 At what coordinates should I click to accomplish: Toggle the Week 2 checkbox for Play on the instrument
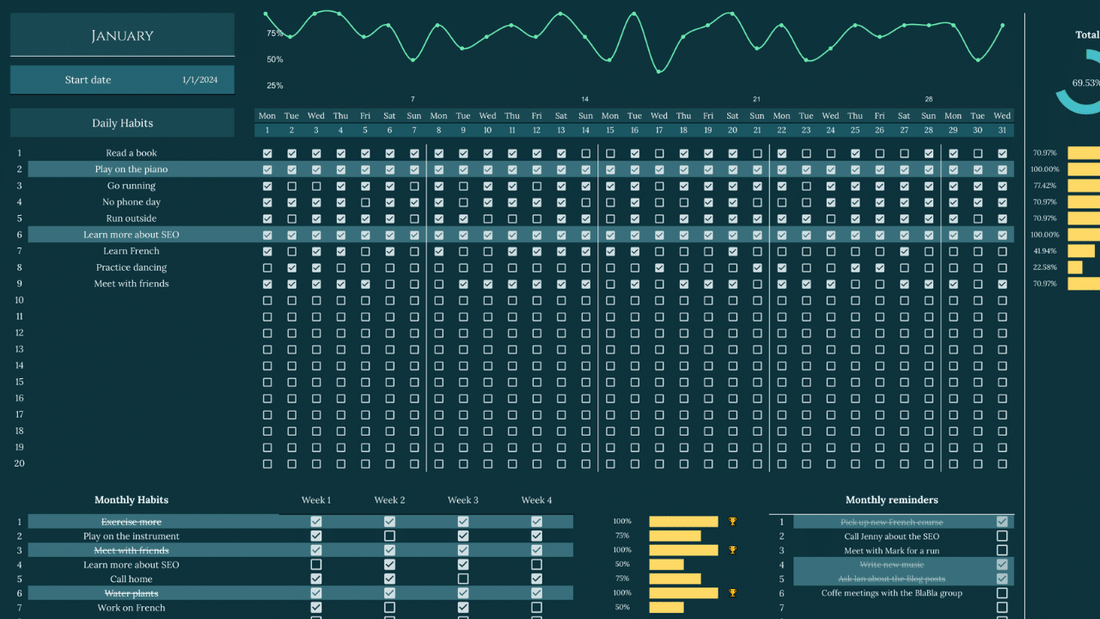[x=389, y=536]
